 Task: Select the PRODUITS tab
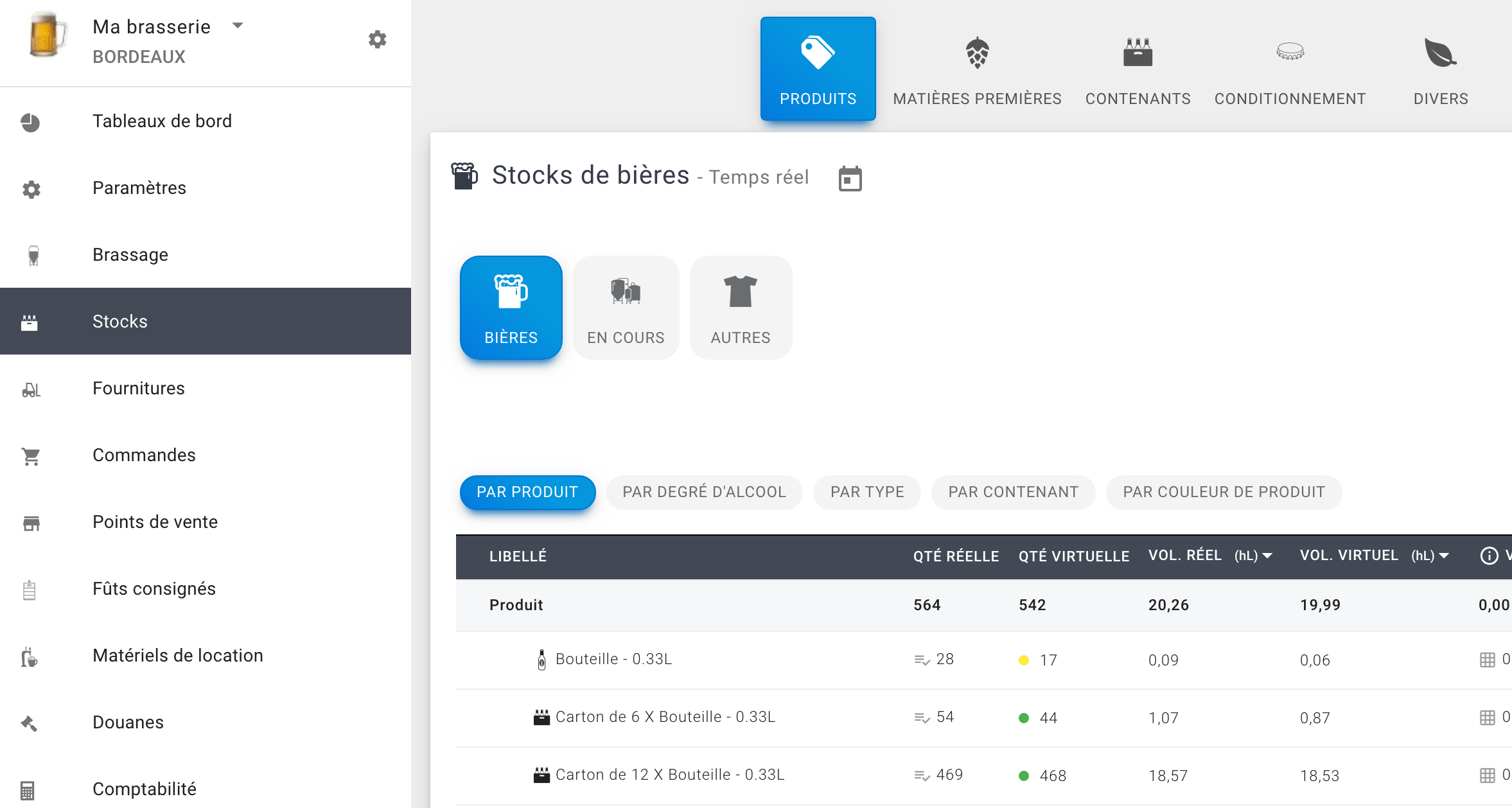coord(818,69)
